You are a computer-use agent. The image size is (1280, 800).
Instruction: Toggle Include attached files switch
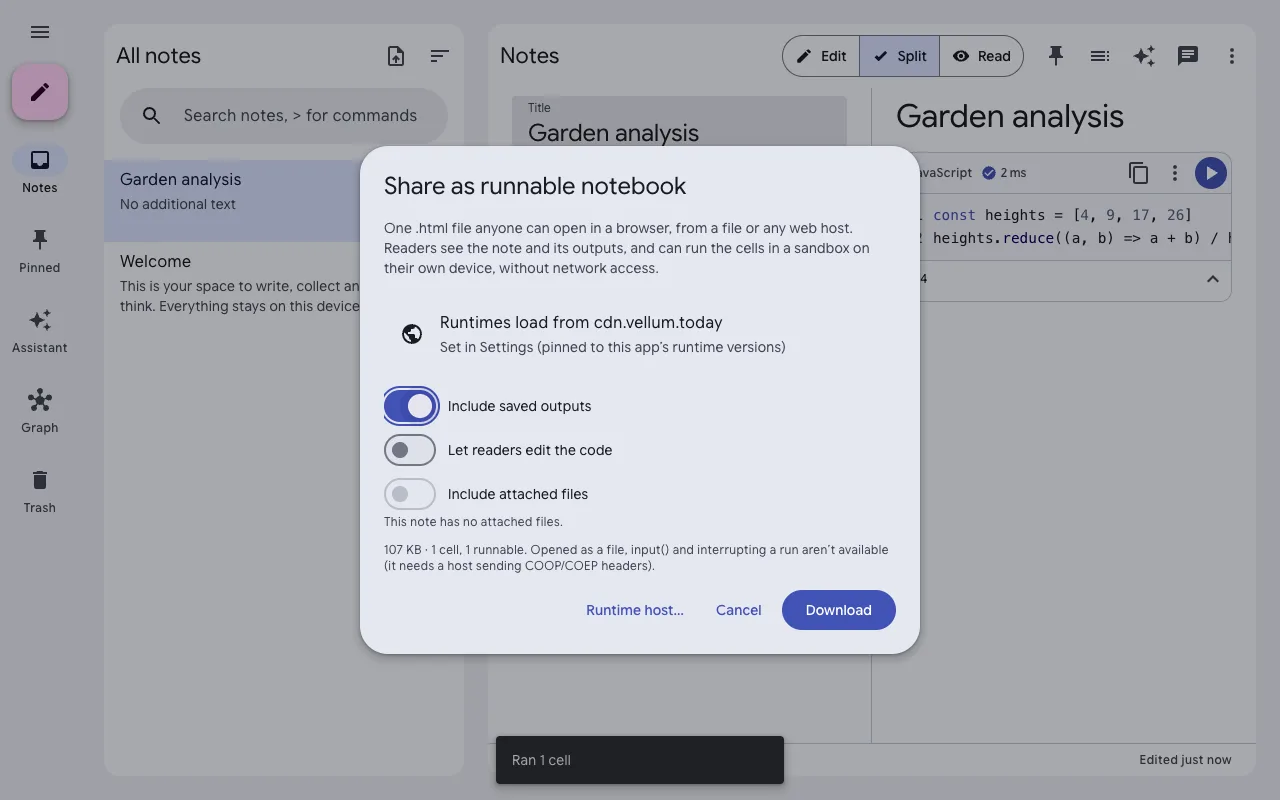pyautogui.click(x=410, y=494)
